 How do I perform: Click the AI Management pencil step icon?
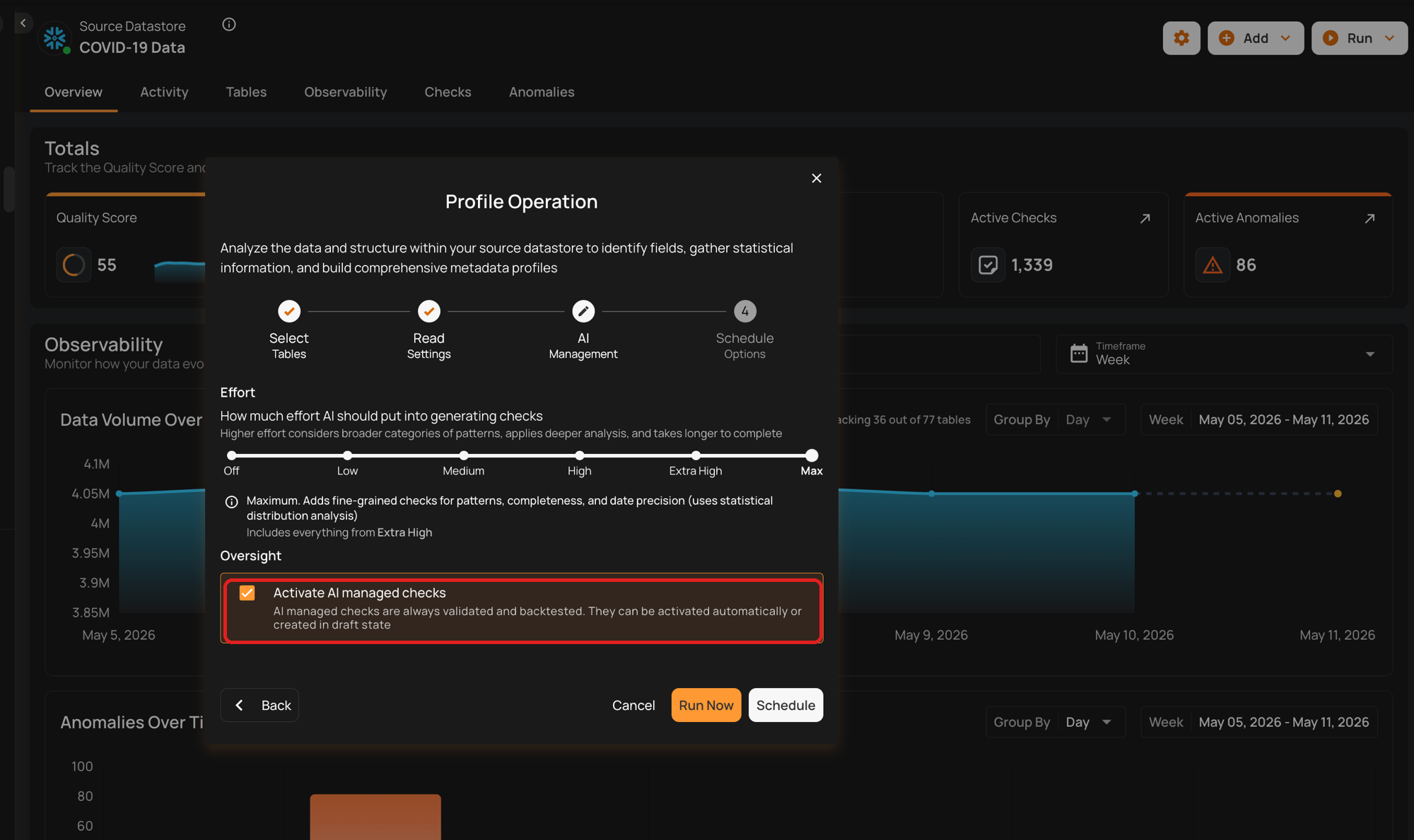click(x=583, y=311)
